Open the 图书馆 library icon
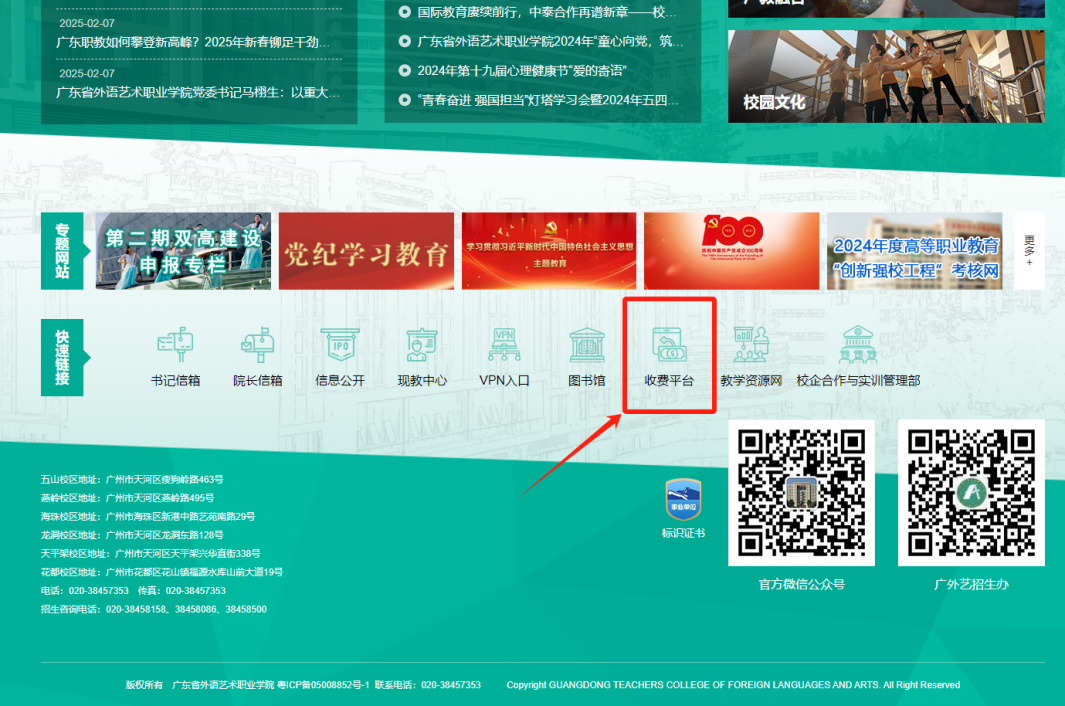Image resolution: width=1065 pixels, height=706 pixels. click(x=587, y=346)
